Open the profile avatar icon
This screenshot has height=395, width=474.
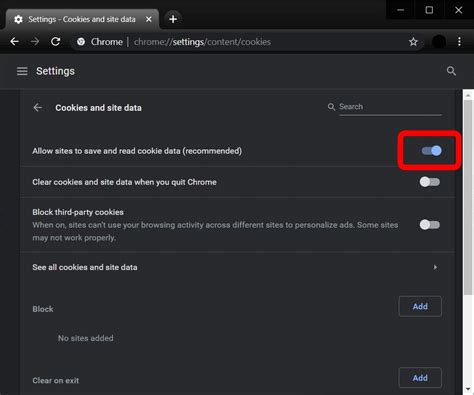[439, 42]
